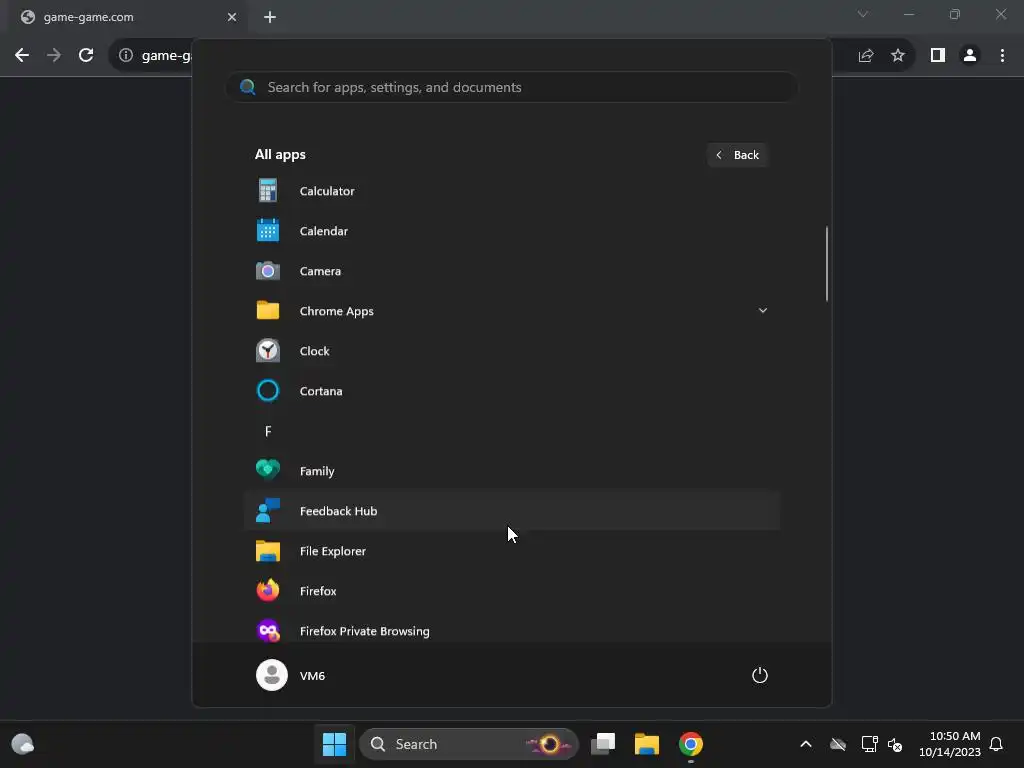Open the power options button
This screenshot has width=1024, height=768.
[x=760, y=675]
